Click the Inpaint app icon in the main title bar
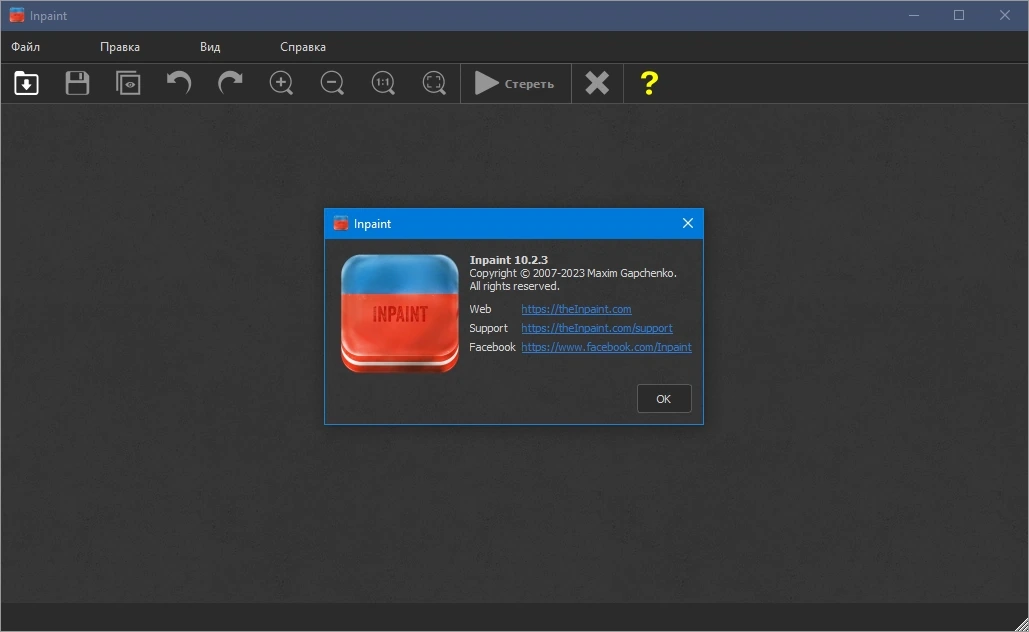 (16, 15)
